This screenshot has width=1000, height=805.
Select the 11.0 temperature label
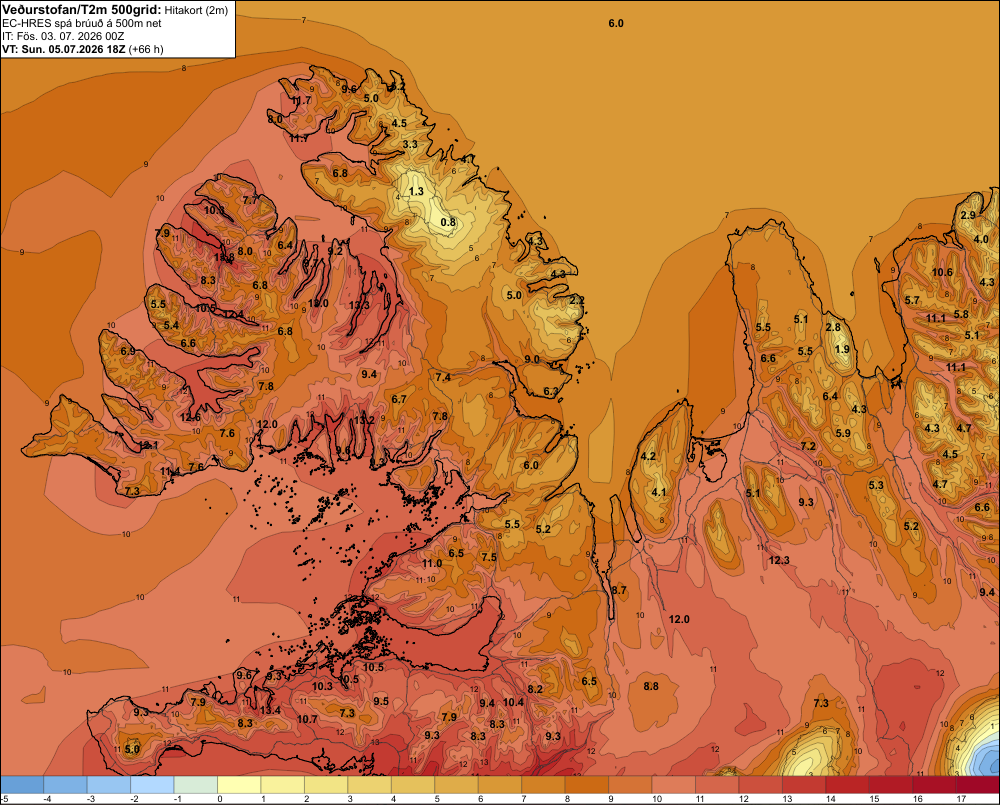[x=432, y=563]
